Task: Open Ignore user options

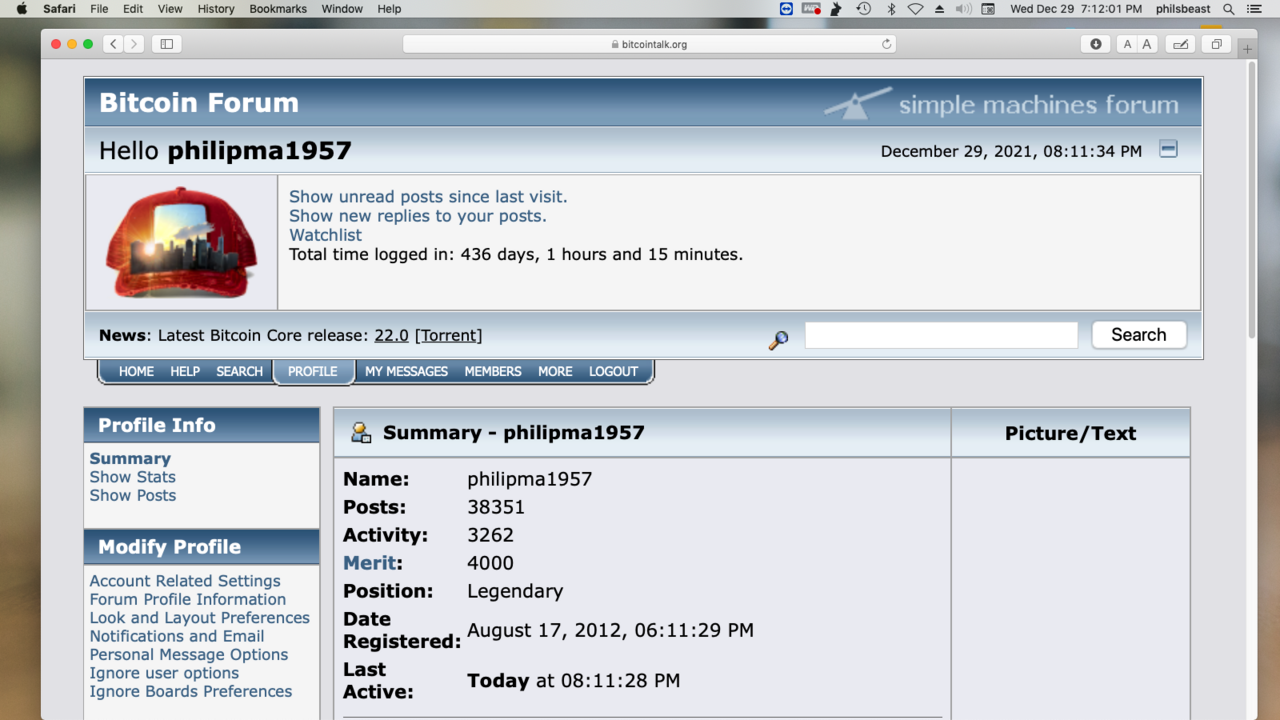Action: 164,673
